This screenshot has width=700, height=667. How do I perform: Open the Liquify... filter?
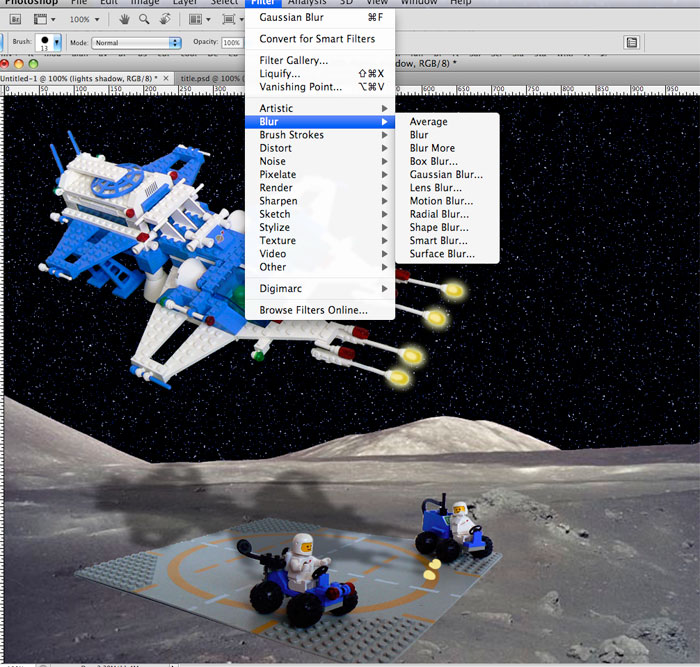point(320,74)
